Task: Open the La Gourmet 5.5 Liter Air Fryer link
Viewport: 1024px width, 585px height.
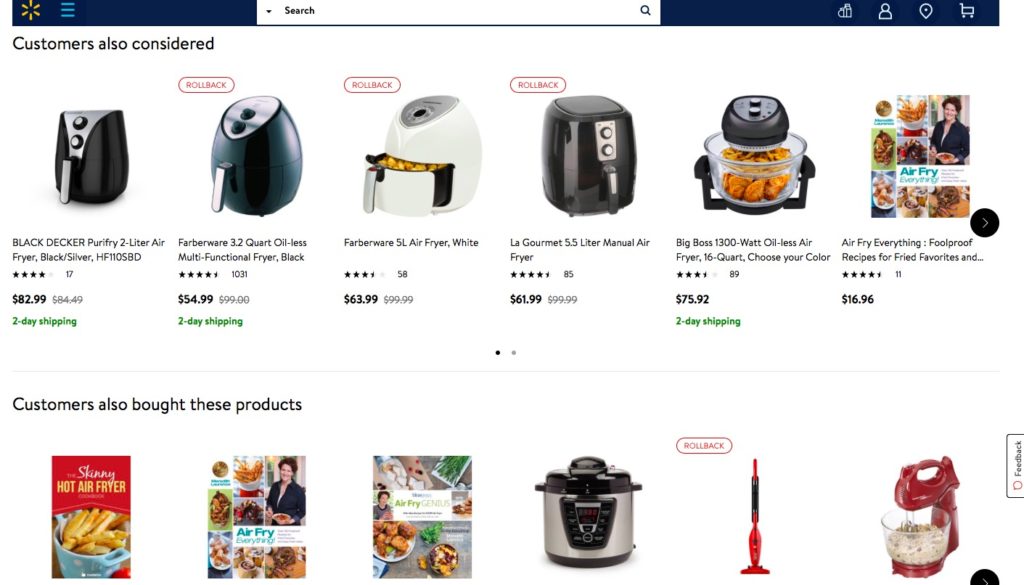Action: [x=580, y=249]
